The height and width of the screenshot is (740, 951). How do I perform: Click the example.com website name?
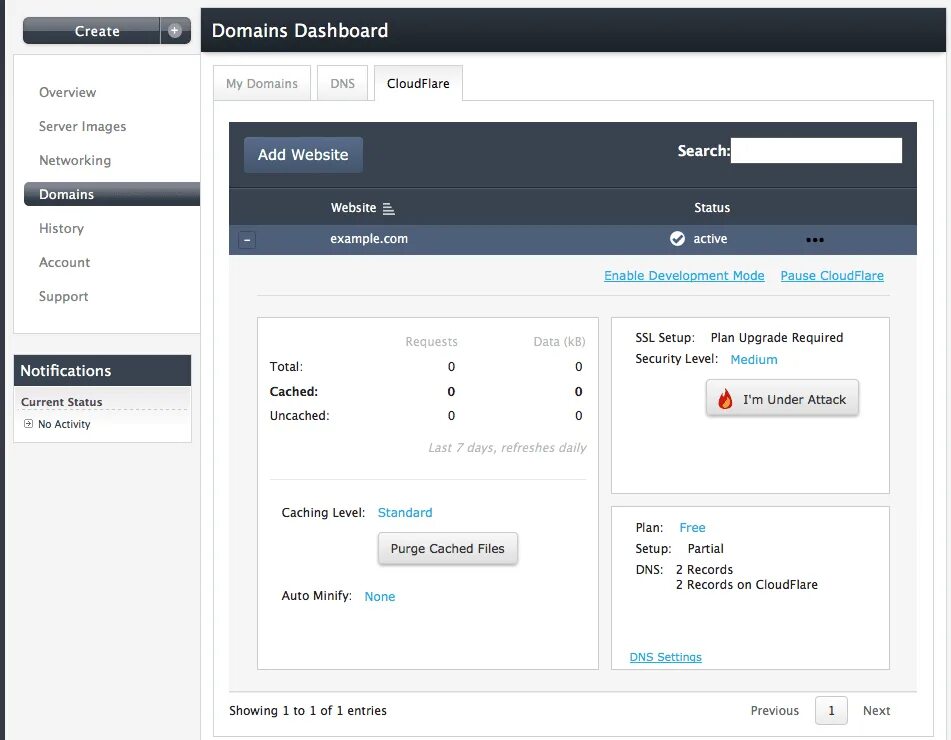[369, 238]
